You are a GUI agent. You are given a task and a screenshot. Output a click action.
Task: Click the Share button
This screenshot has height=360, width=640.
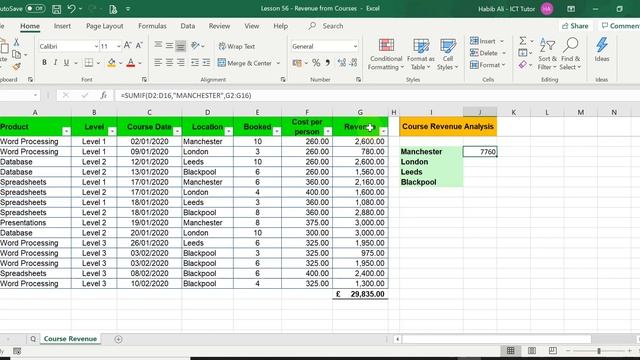(x=576, y=26)
